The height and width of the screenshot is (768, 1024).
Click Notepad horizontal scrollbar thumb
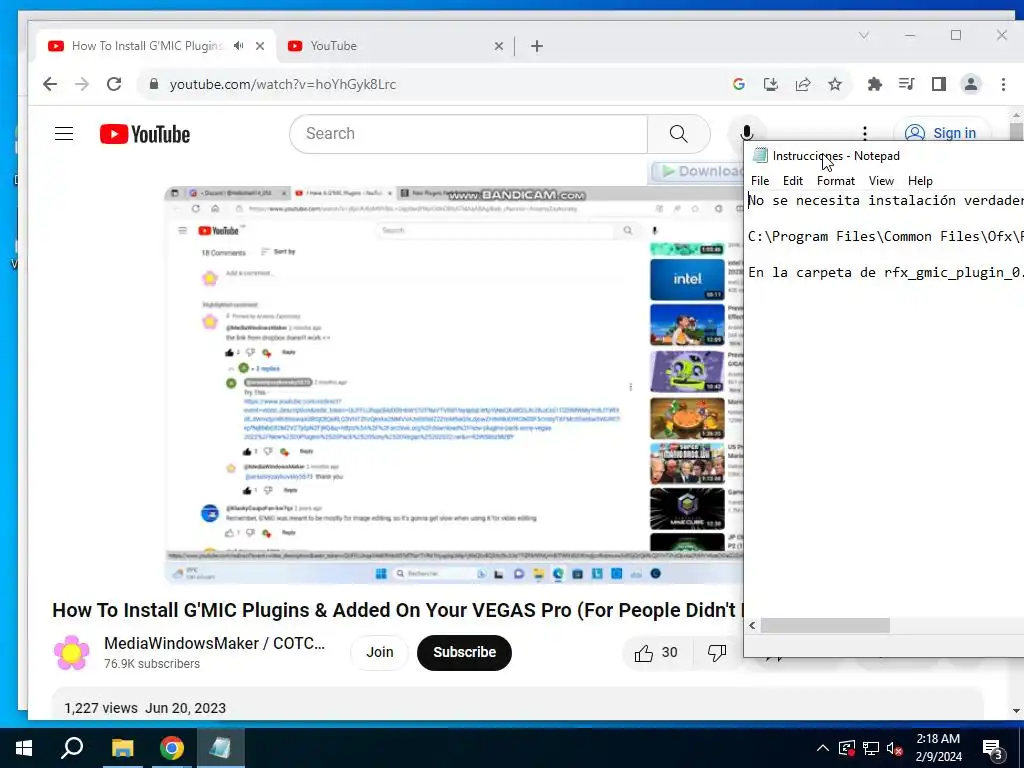click(x=825, y=626)
